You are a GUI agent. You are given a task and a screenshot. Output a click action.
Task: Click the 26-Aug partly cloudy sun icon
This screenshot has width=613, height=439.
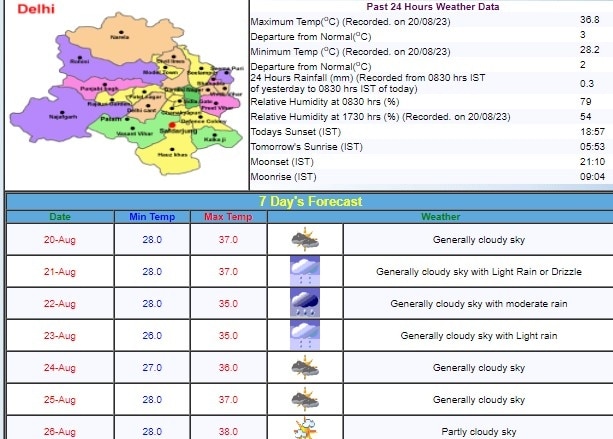[x=304, y=430]
